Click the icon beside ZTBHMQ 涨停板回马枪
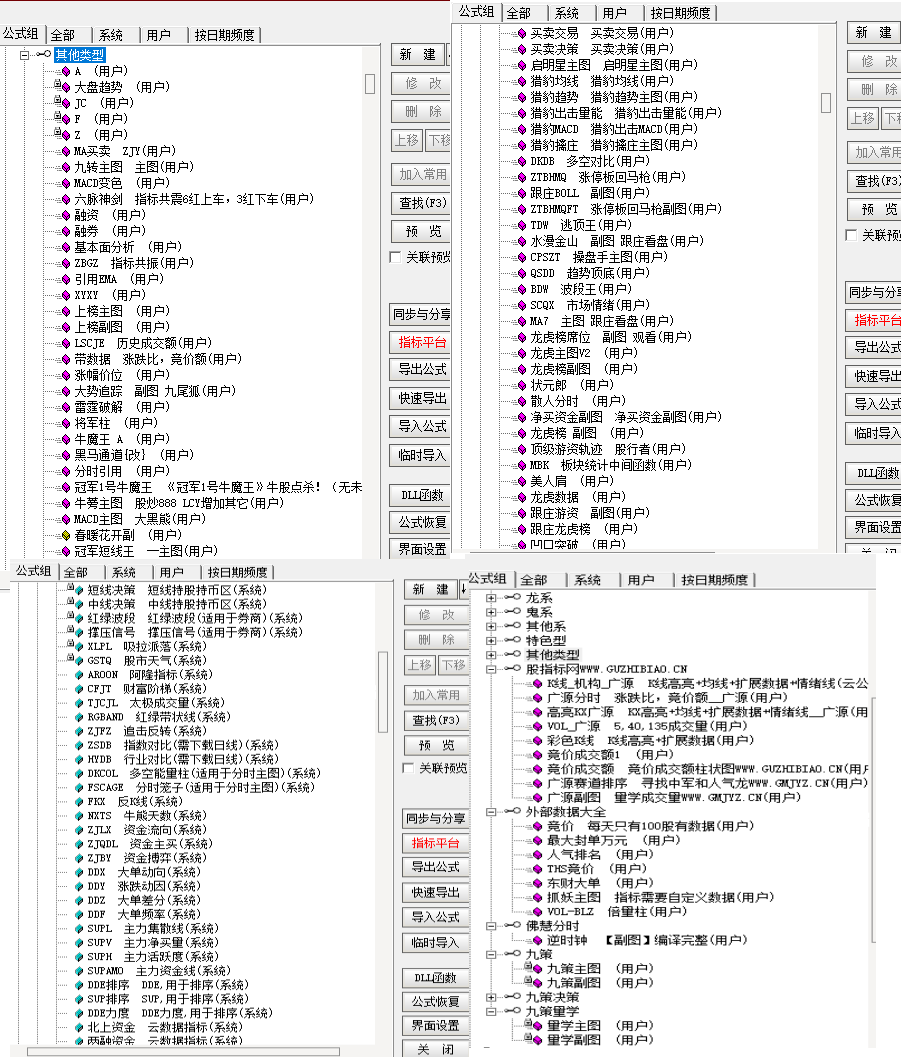This screenshot has width=901, height=1057. [x=522, y=177]
